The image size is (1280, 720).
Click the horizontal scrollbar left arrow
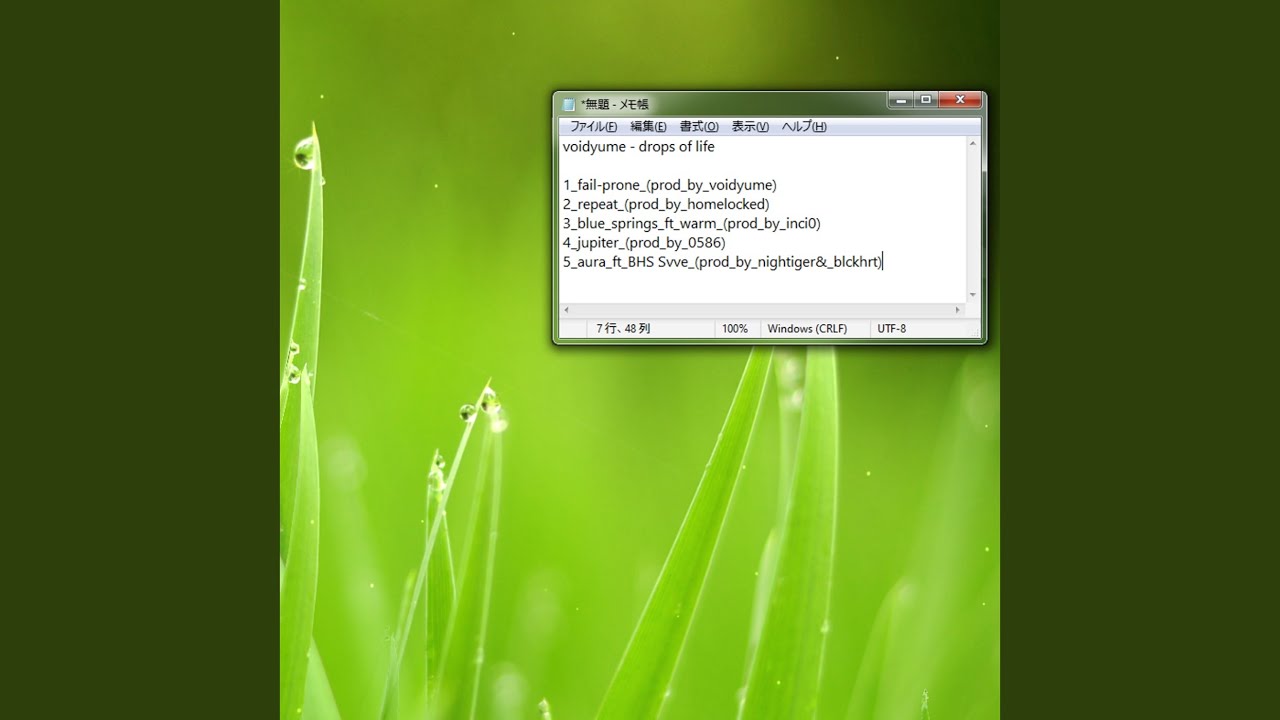pos(565,311)
